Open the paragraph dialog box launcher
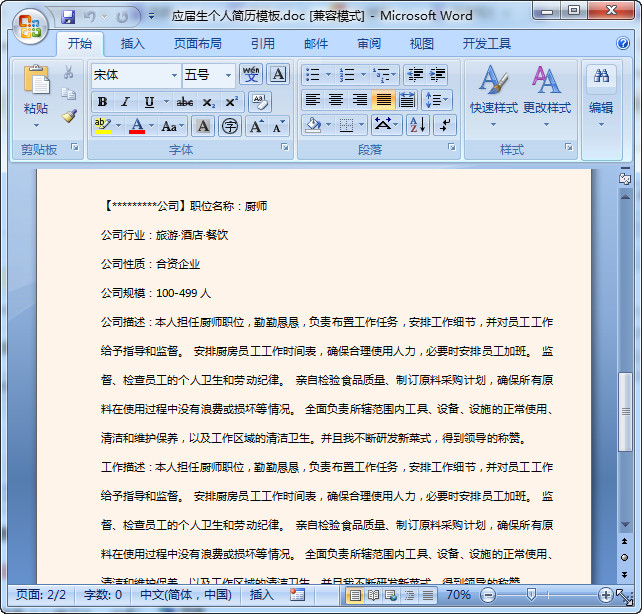 pos(451,147)
